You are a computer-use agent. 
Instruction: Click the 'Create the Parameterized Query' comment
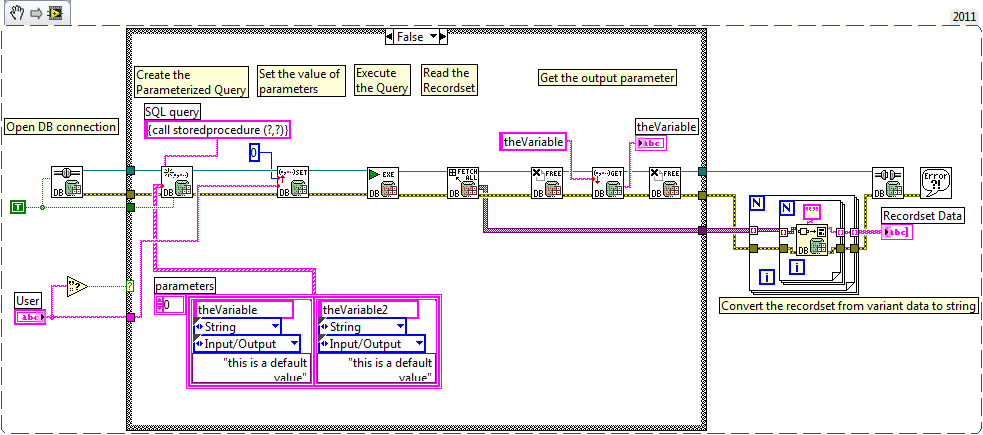192,82
